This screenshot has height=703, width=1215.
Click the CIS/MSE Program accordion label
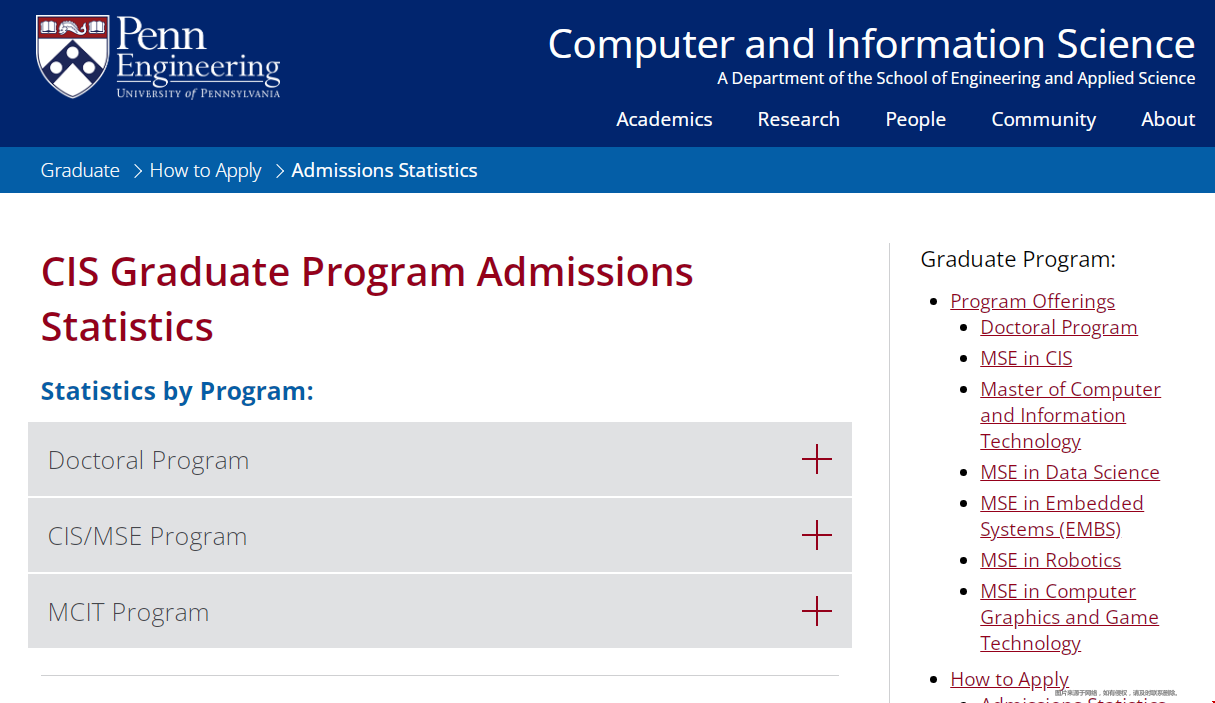pyautogui.click(x=147, y=536)
